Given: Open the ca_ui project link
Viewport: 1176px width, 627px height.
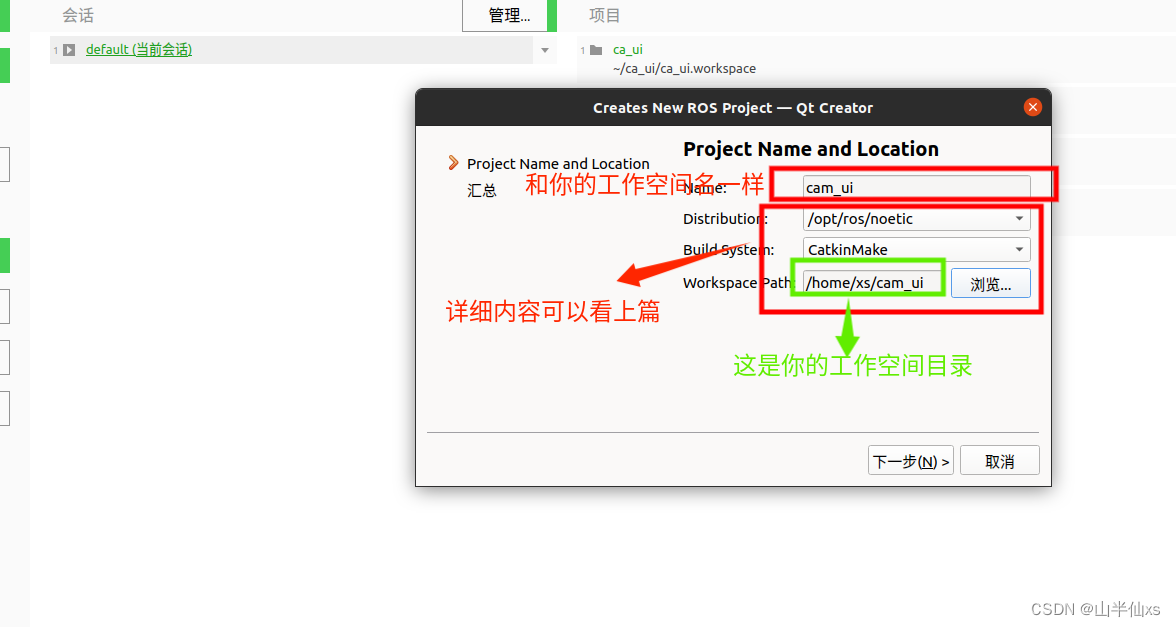Looking at the screenshot, I should click(628, 50).
